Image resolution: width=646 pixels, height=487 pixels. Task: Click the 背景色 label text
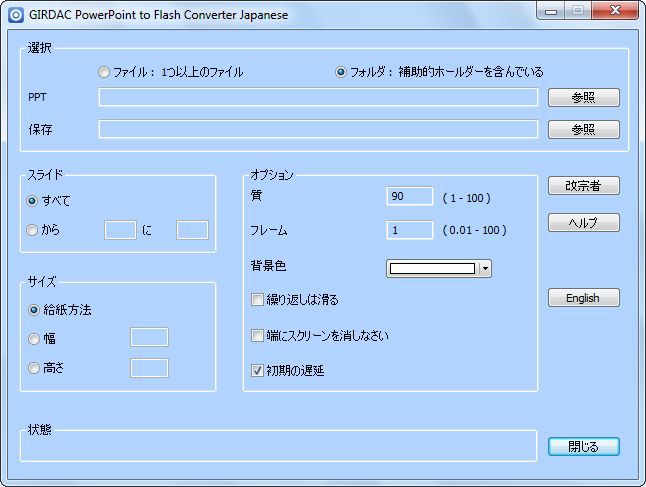[268, 266]
